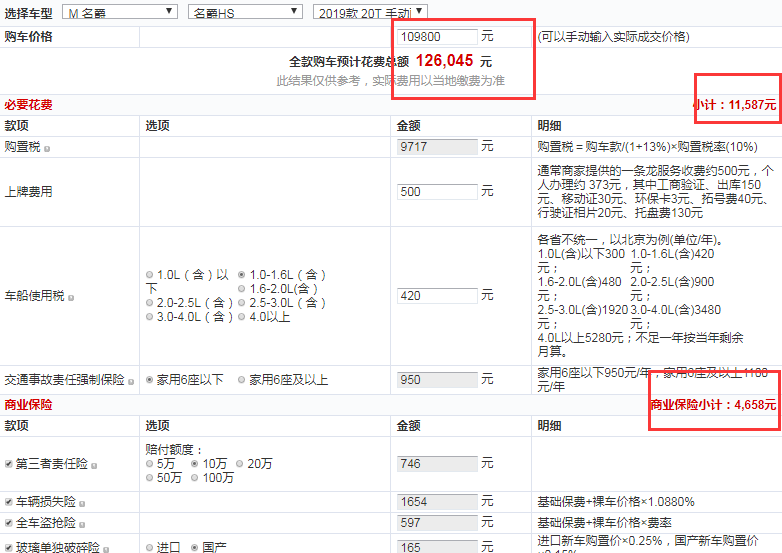Click the 小计：11,587元 subtotal

click(735, 105)
